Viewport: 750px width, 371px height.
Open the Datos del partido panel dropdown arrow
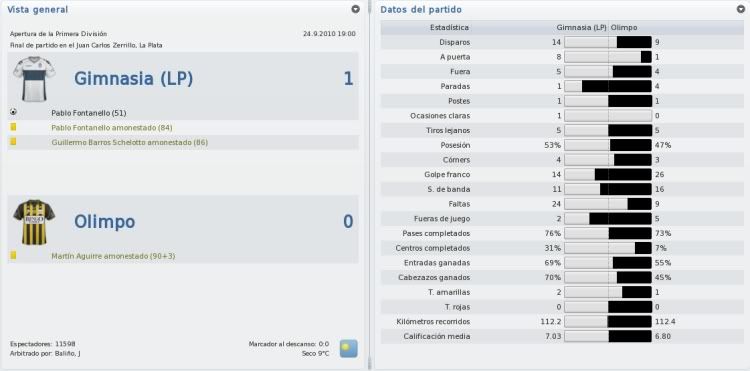pyautogui.click(x=741, y=9)
